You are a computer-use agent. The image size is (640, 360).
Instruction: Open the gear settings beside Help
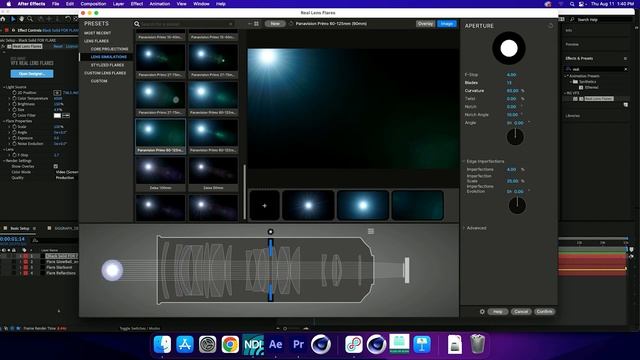(x=482, y=311)
